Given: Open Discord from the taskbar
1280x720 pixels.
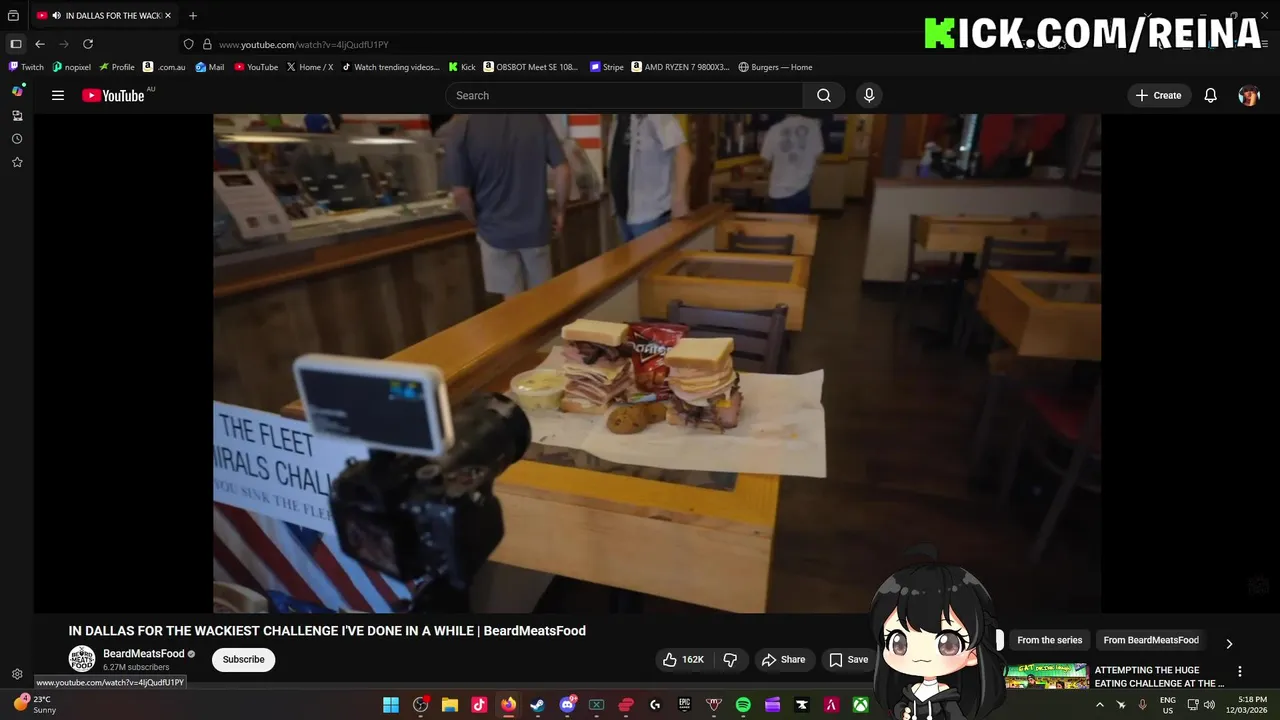Looking at the screenshot, I should 568,705.
